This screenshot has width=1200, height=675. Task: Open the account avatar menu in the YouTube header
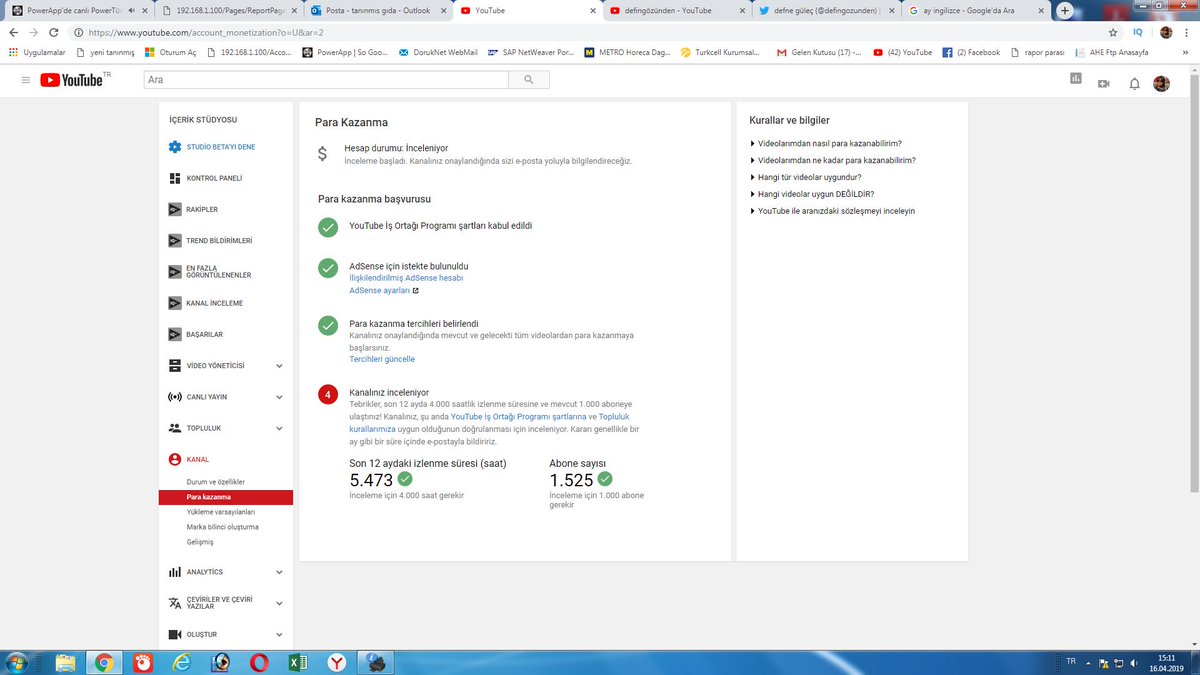click(x=1161, y=84)
